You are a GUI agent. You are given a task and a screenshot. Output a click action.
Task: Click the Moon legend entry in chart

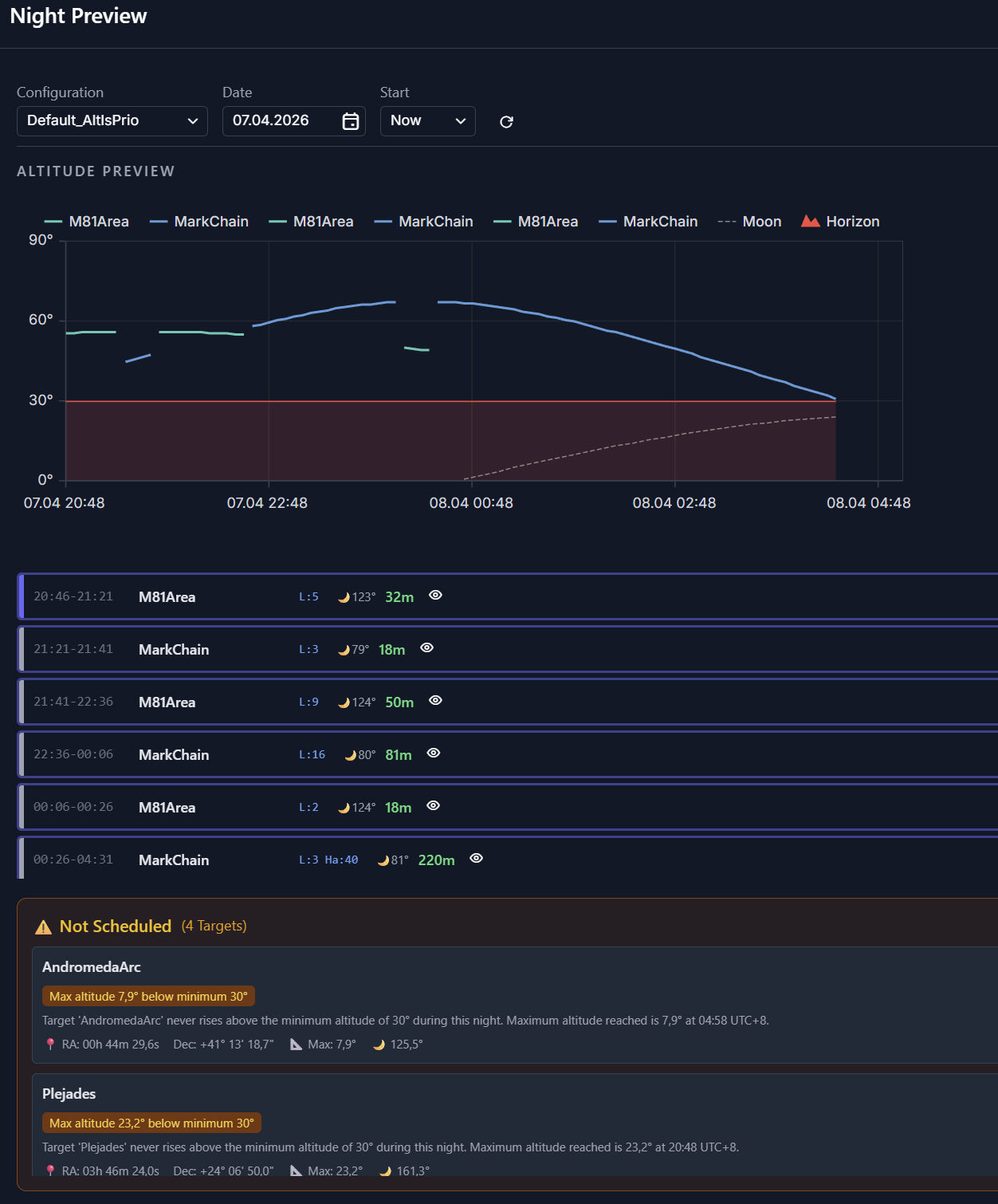click(x=749, y=222)
